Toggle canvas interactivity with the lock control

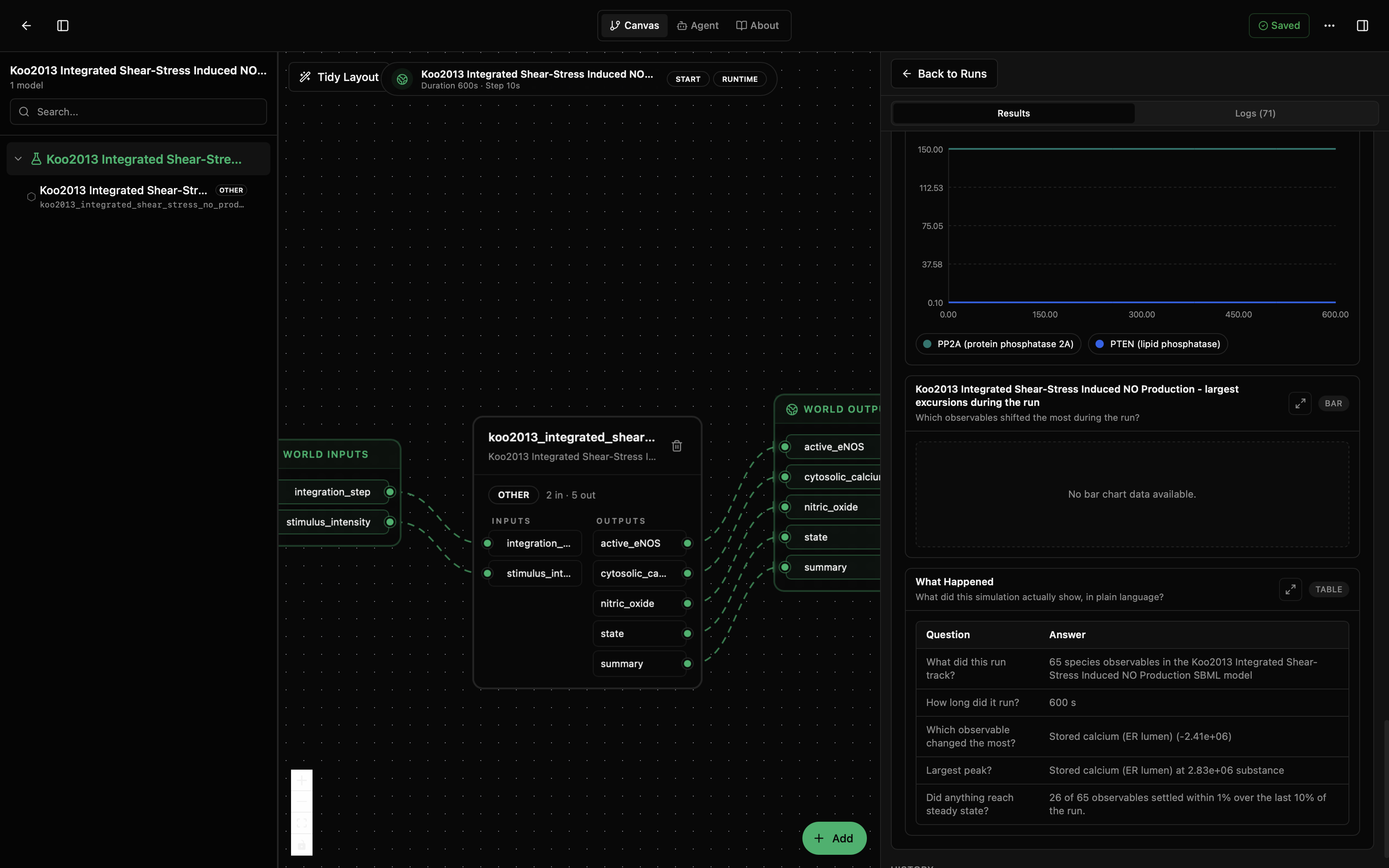302,845
